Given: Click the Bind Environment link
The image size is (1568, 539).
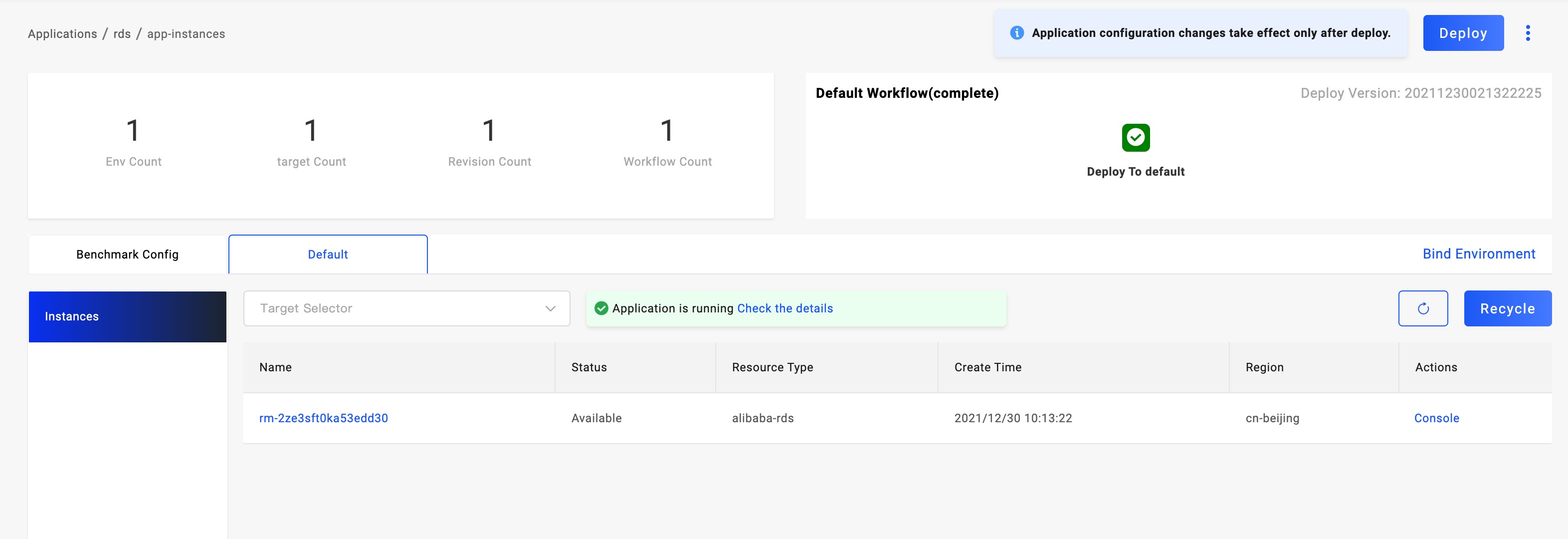Looking at the screenshot, I should (x=1479, y=254).
